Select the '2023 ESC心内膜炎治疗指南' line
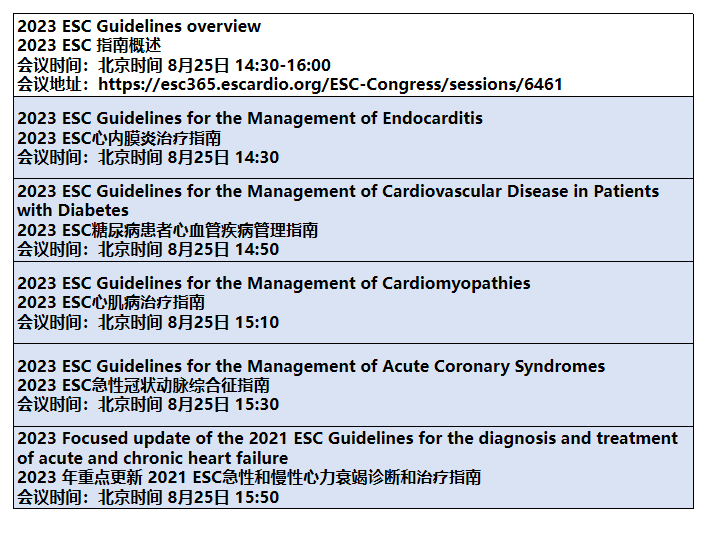 (119, 138)
